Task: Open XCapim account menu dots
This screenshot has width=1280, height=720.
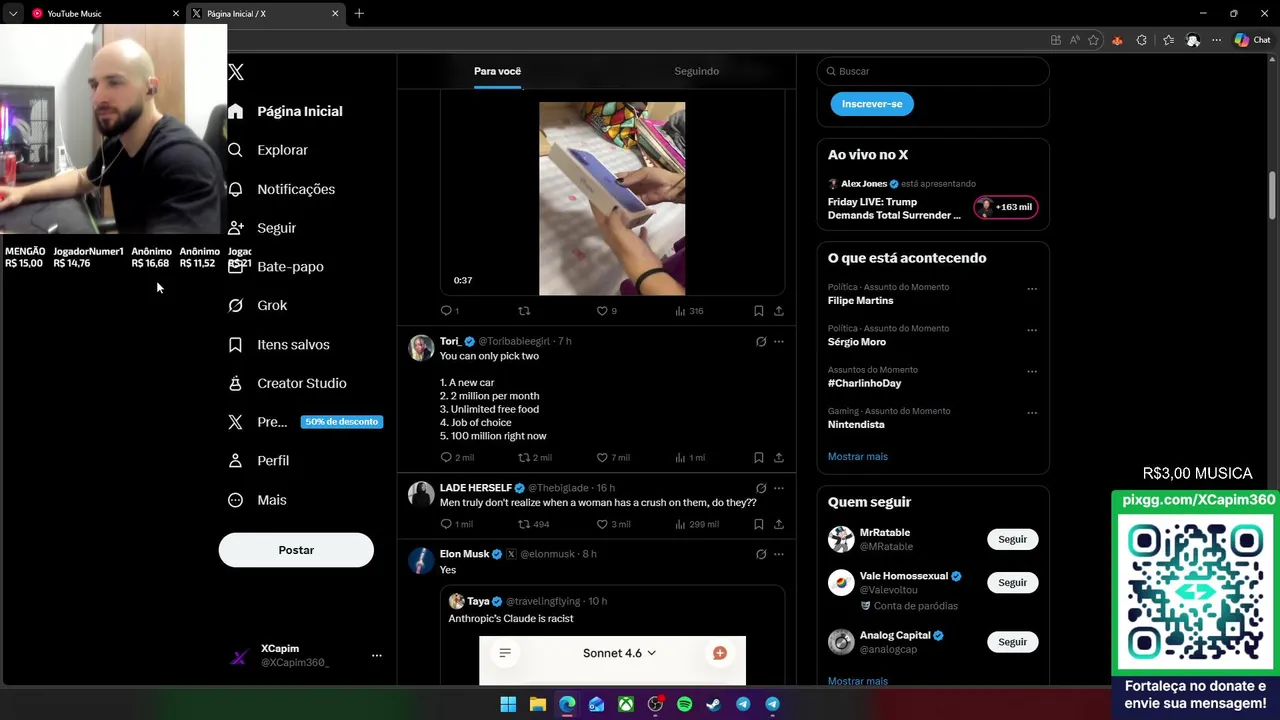Action: pos(377,656)
